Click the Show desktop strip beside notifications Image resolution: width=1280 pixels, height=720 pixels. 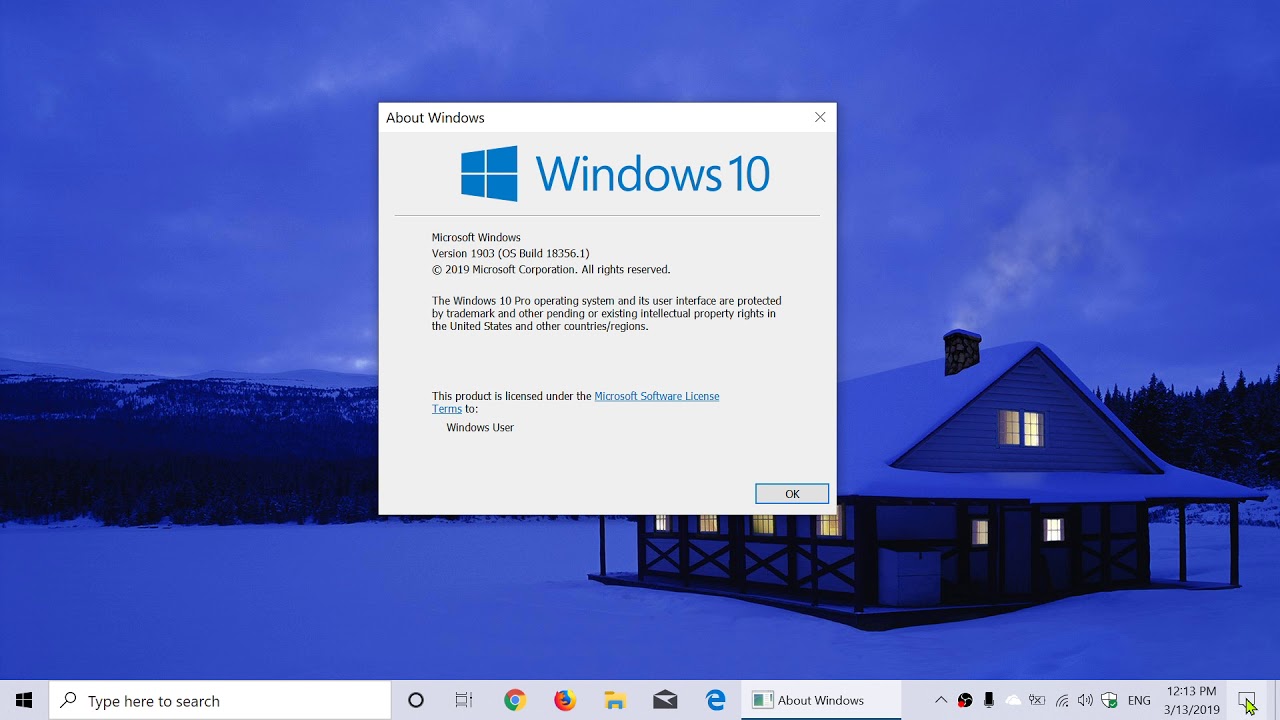click(x=1277, y=700)
